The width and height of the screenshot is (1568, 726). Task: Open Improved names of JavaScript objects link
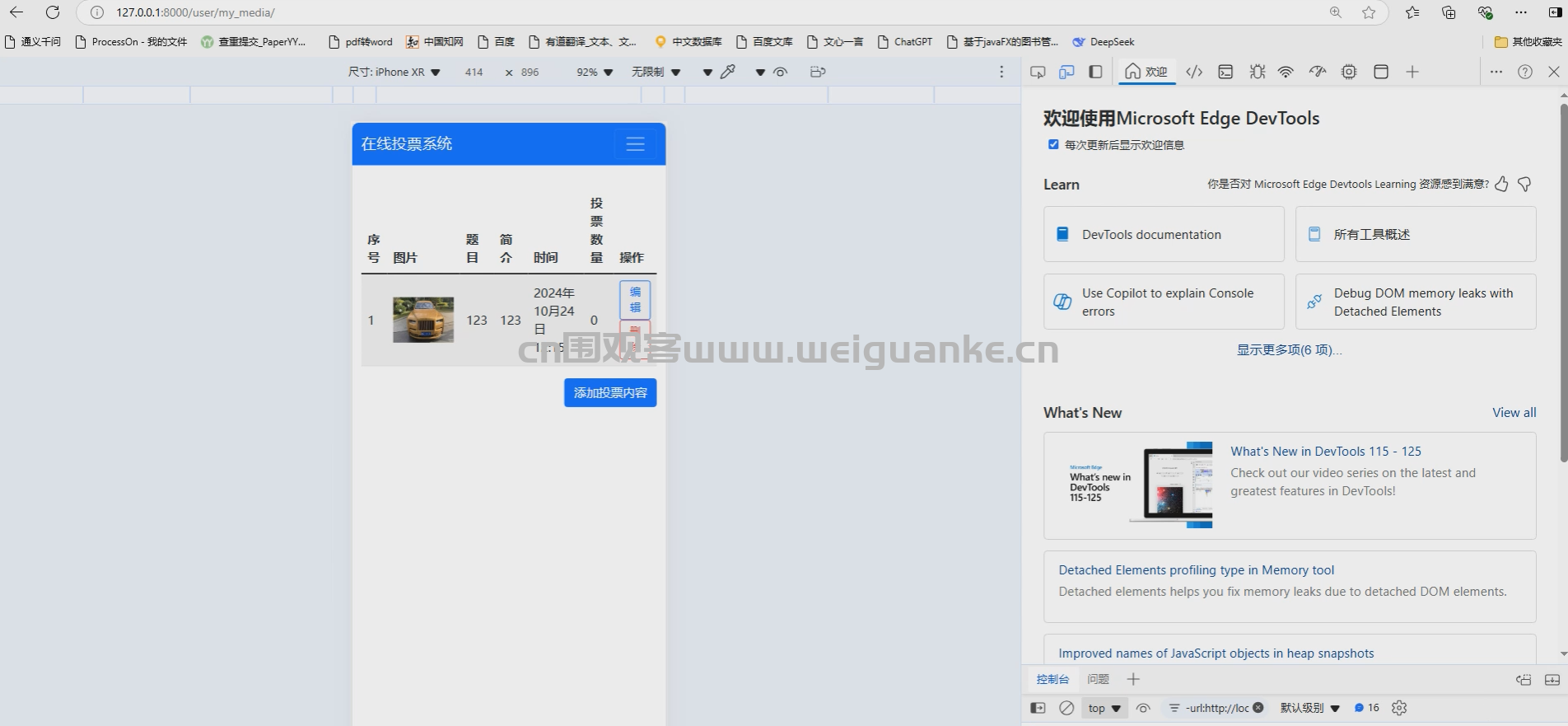1216,653
